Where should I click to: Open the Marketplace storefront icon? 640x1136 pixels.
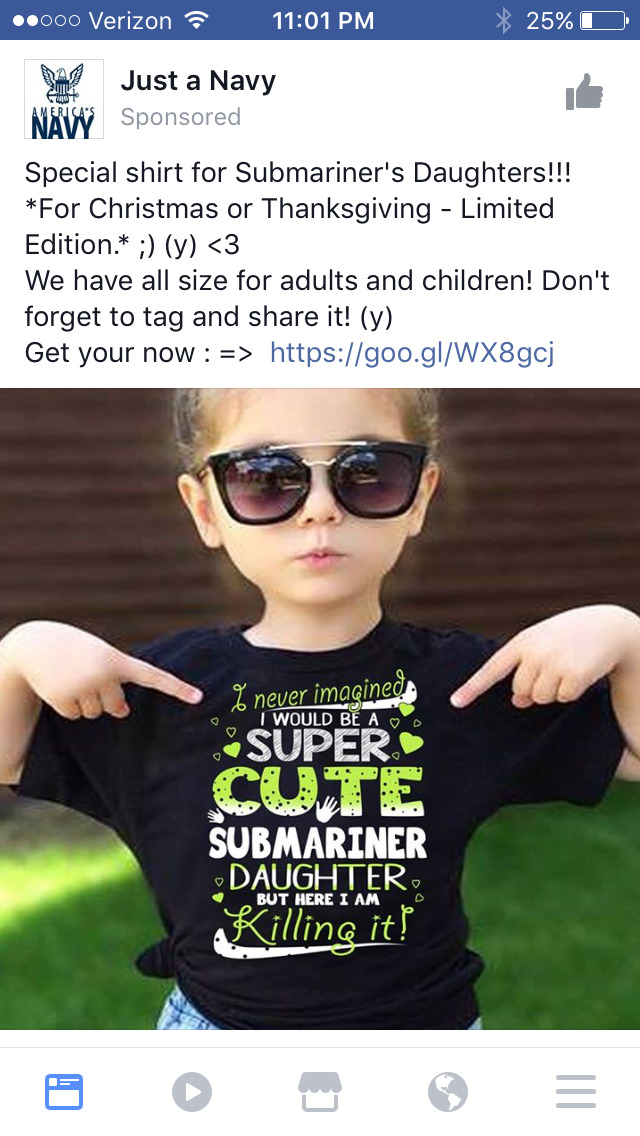[x=320, y=1091]
